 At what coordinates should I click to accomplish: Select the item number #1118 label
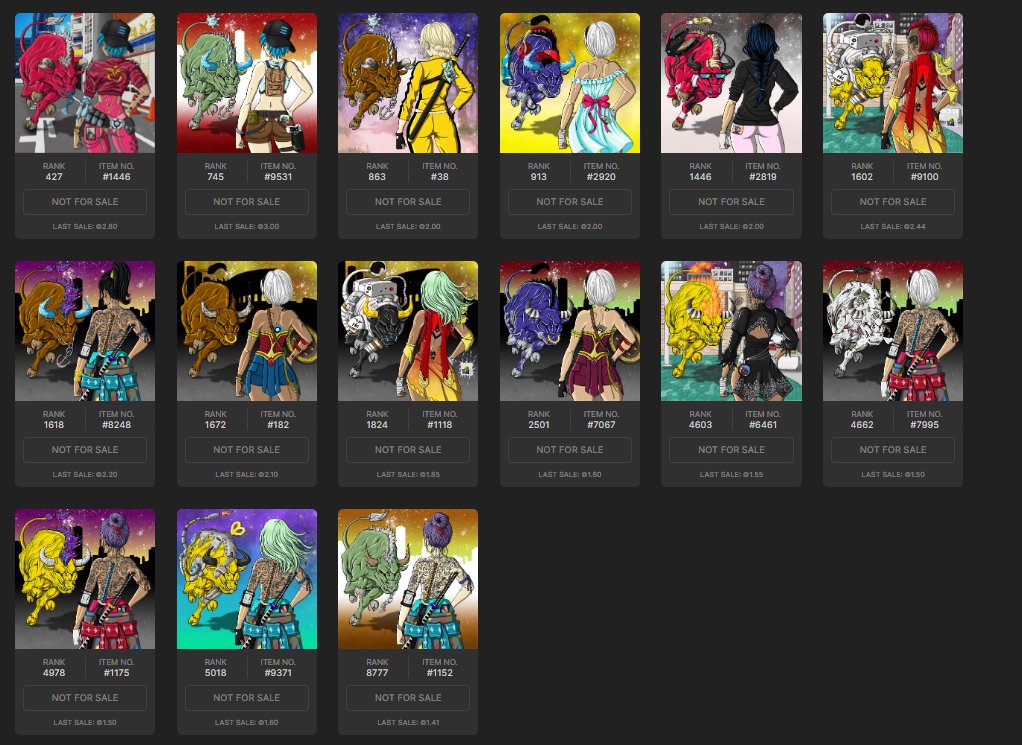coord(439,424)
